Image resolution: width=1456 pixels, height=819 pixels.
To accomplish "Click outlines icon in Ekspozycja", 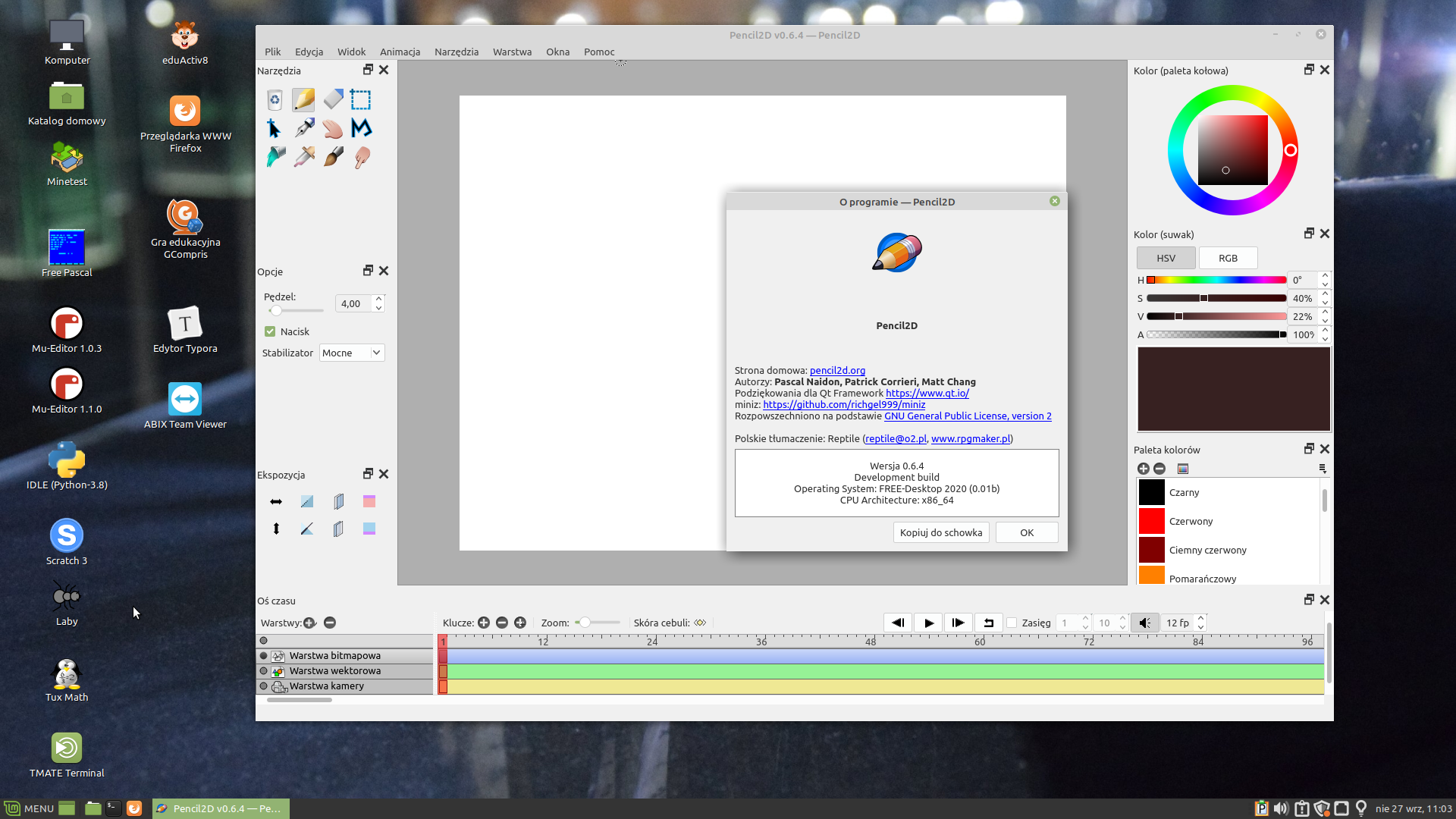I will (x=307, y=529).
